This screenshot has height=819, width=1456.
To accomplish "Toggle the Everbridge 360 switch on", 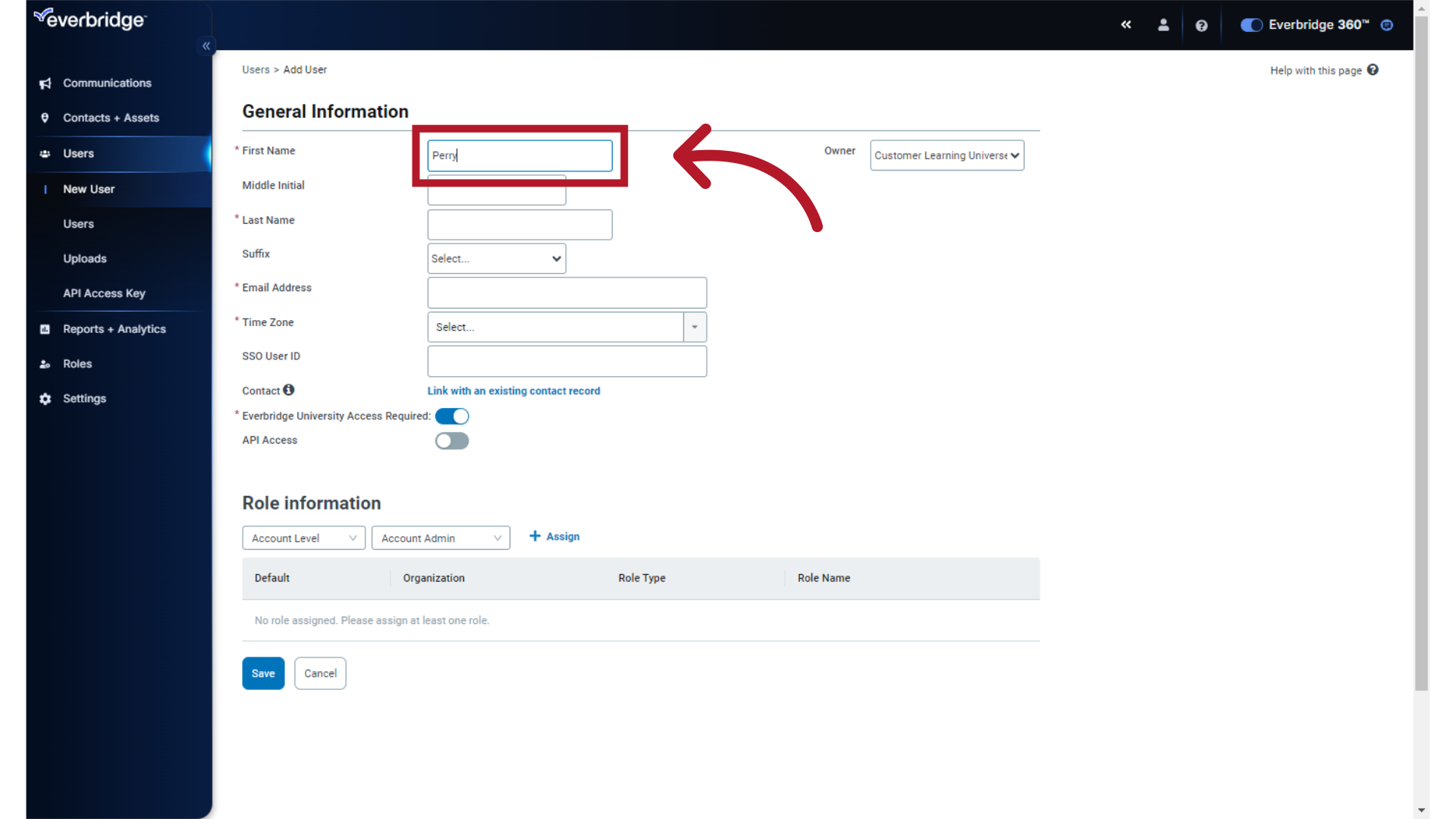I will (x=1252, y=25).
